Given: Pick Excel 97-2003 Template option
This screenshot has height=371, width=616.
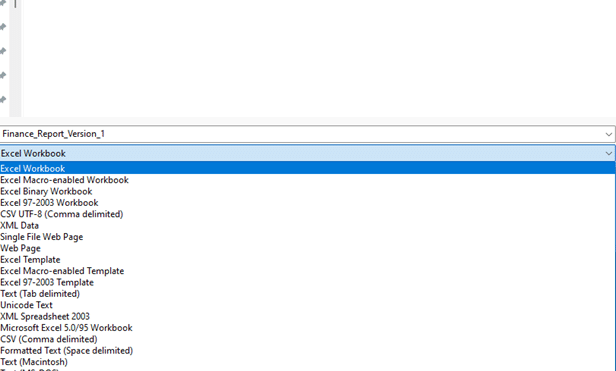Looking at the screenshot, I should point(308,283).
